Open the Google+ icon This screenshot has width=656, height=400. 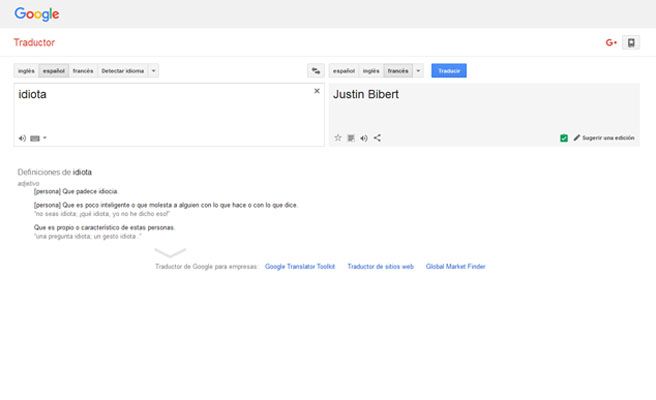coord(611,43)
